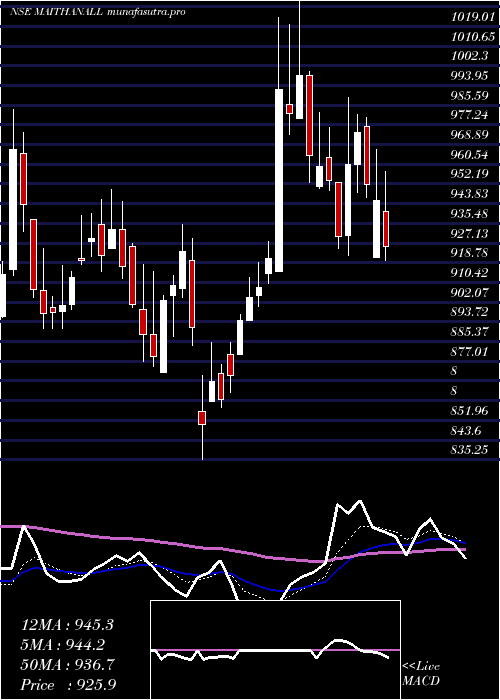Click the <<Live MACD label

[x=421, y=674]
